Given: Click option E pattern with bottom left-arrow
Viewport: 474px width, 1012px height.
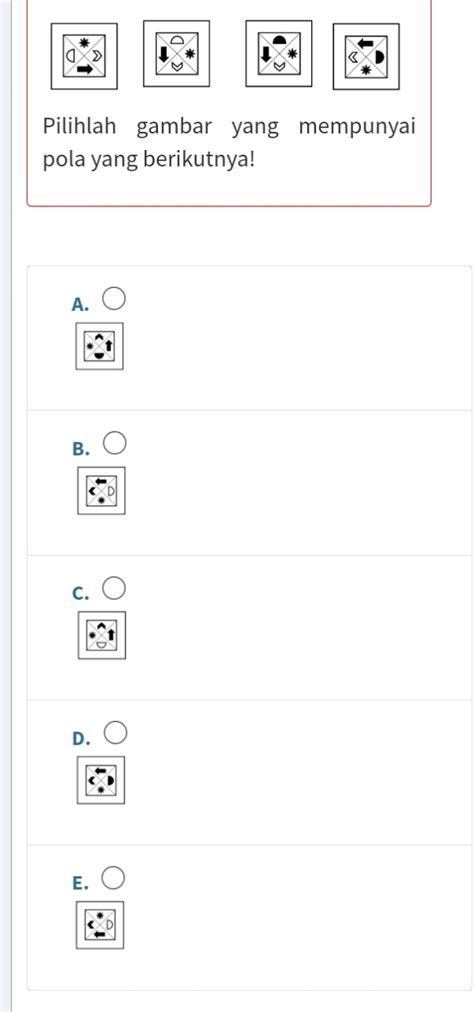Looking at the screenshot, I should pyautogui.click(x=100, y=926).
